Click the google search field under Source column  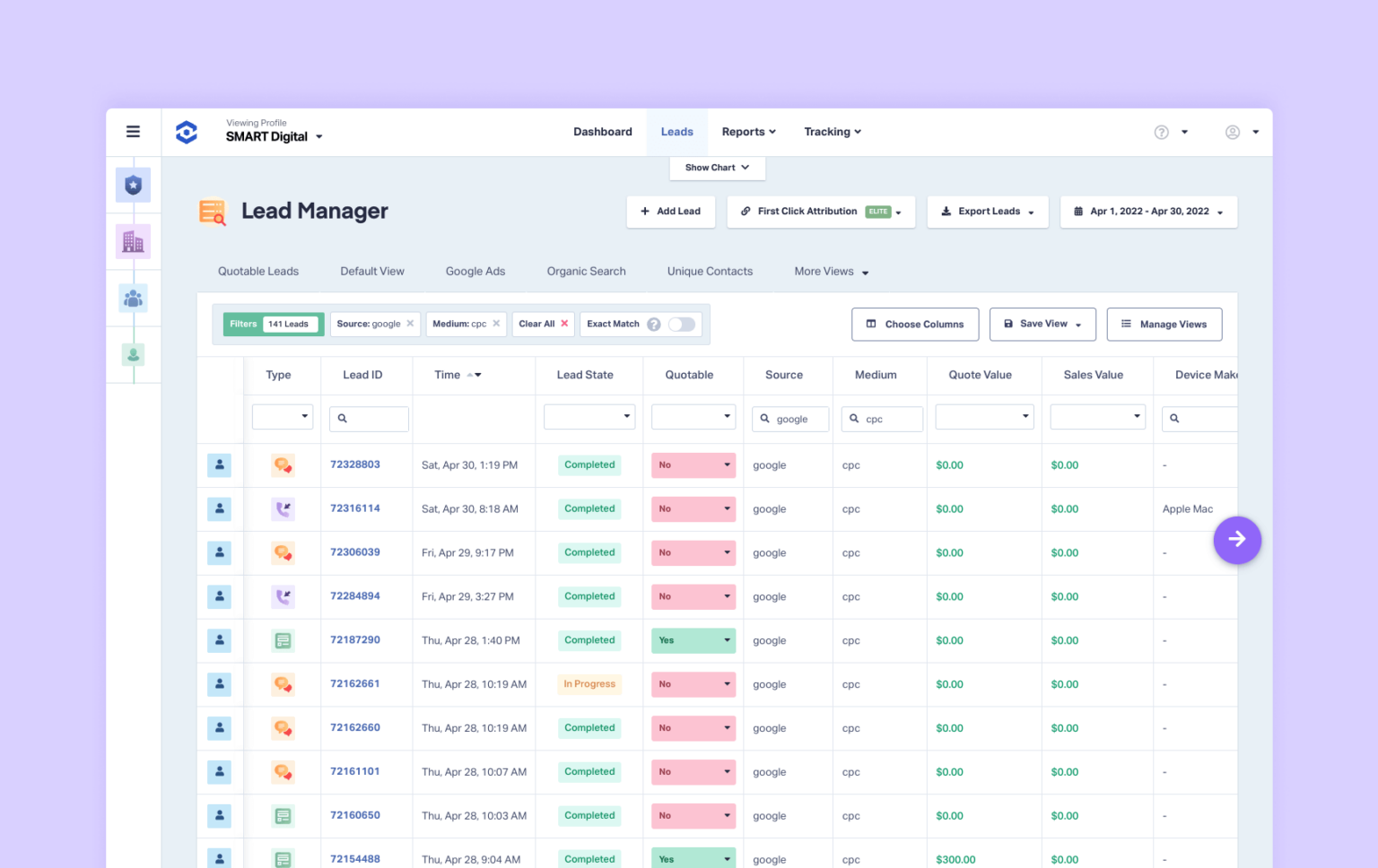790,419
